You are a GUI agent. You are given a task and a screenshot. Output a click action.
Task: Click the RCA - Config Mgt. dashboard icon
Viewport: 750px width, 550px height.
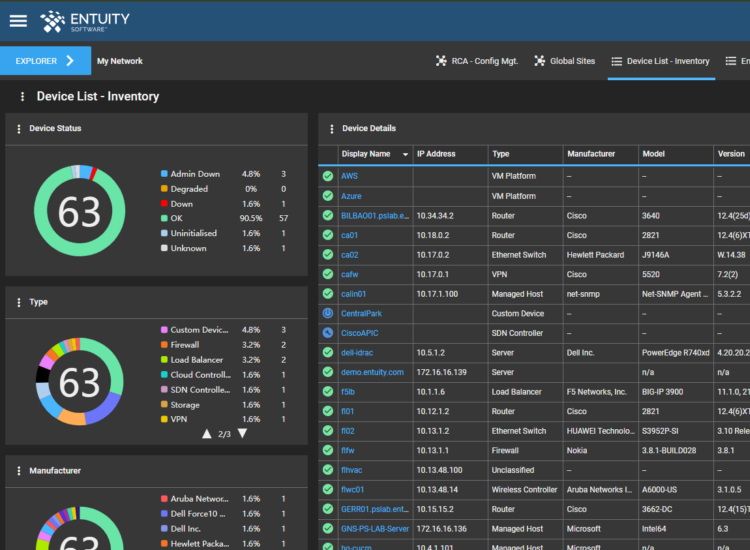point(441,61)
